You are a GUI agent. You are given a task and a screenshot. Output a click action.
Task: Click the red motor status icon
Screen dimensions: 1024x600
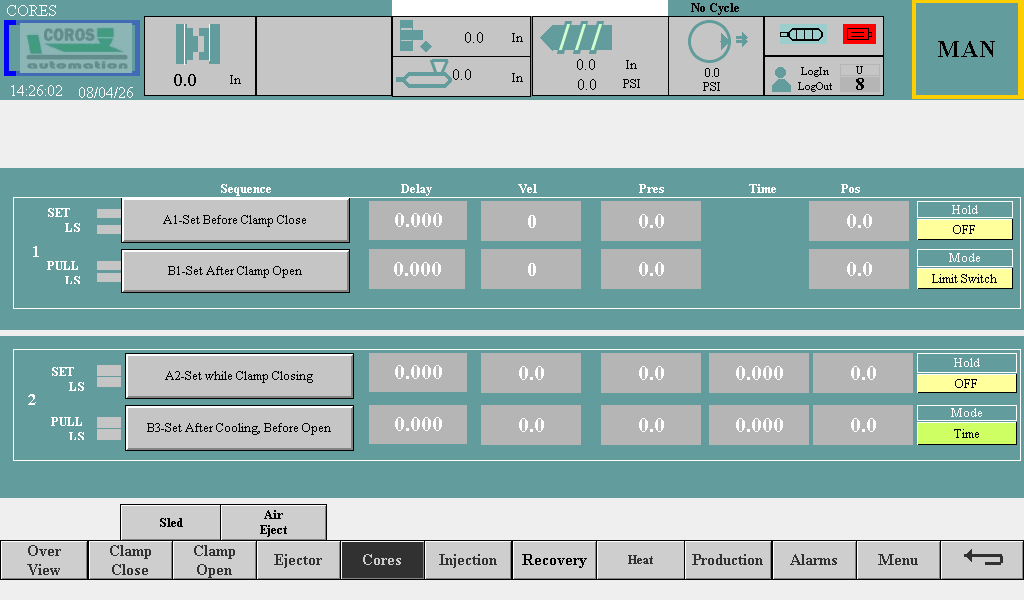click(859, 34)
